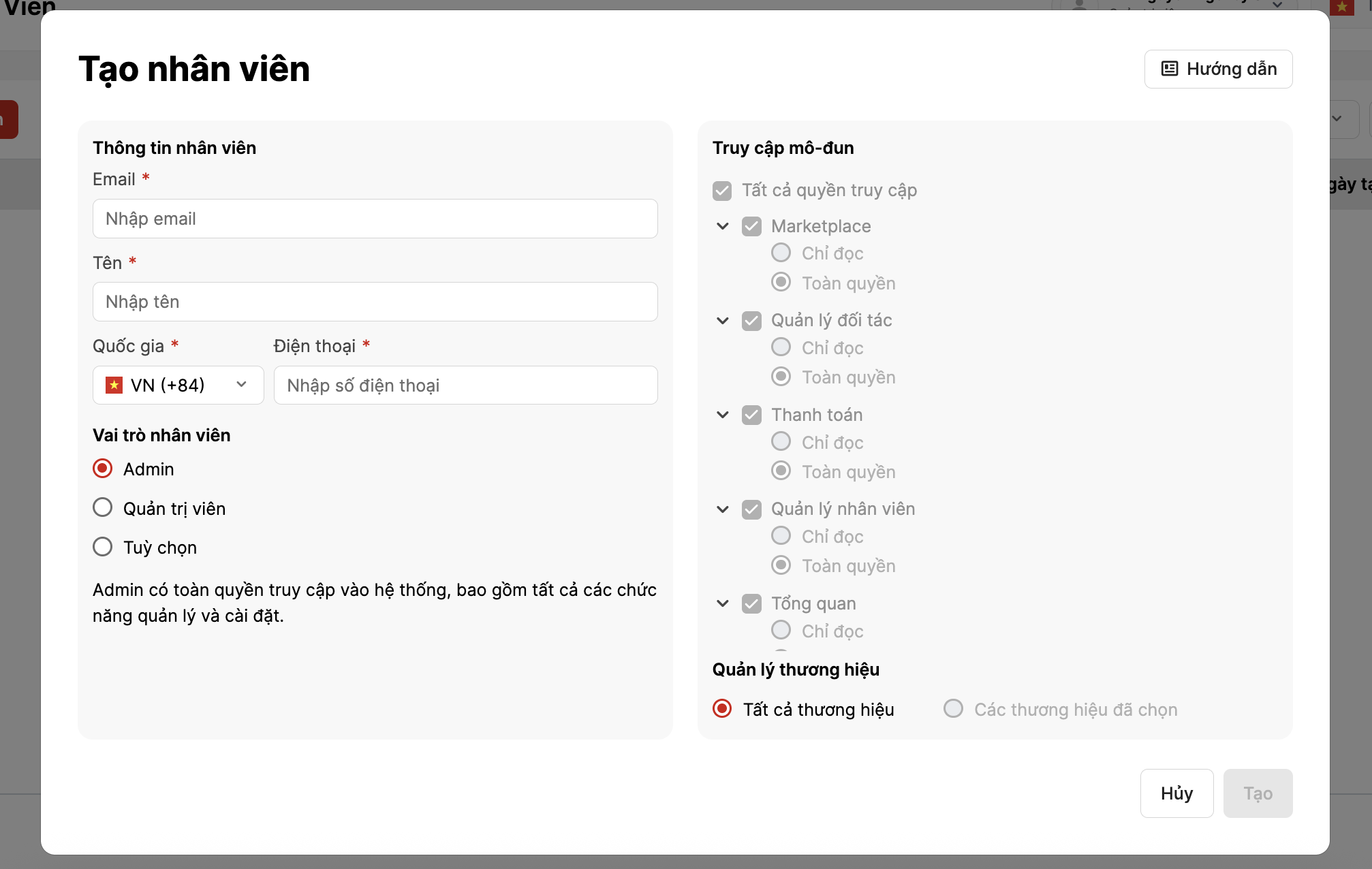Image resolution: width=1372 pixels, height=869 pixels.
Task: Collapse the Tổng quan module chevron
Action: click(723, 603)
